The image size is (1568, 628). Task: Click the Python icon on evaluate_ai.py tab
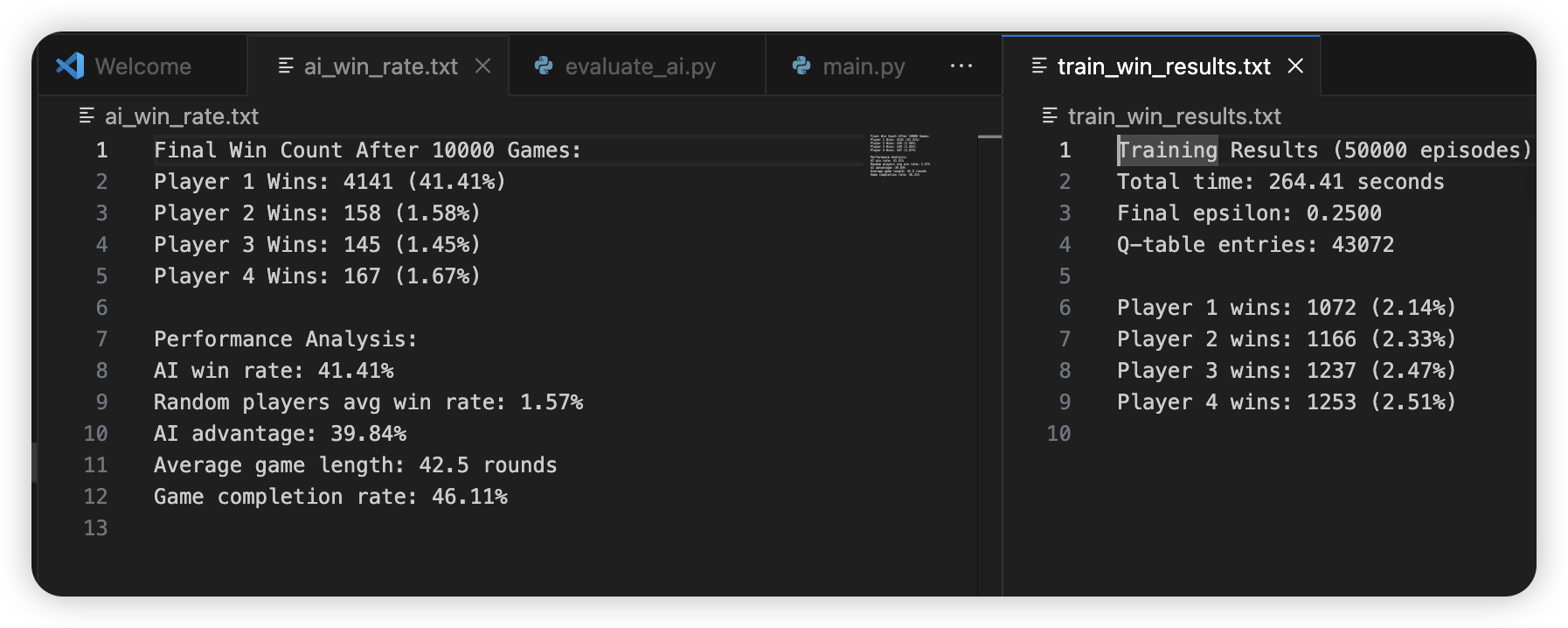(x=544, y=66)
